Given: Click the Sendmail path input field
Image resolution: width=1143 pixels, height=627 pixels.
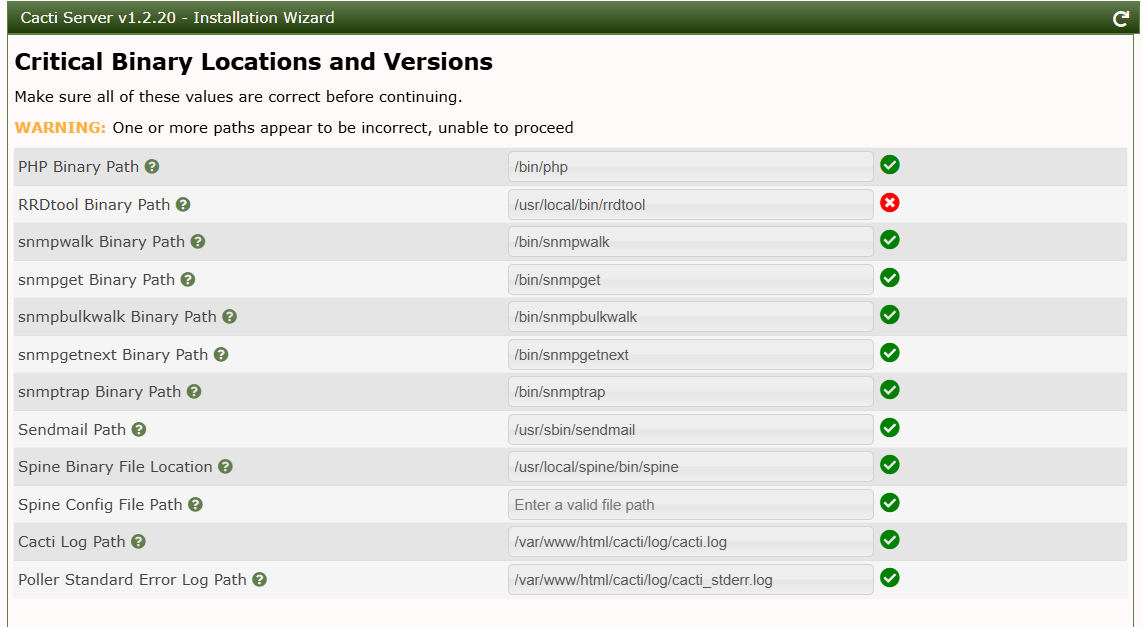Looking at the screenshot, I should (690, 430).
